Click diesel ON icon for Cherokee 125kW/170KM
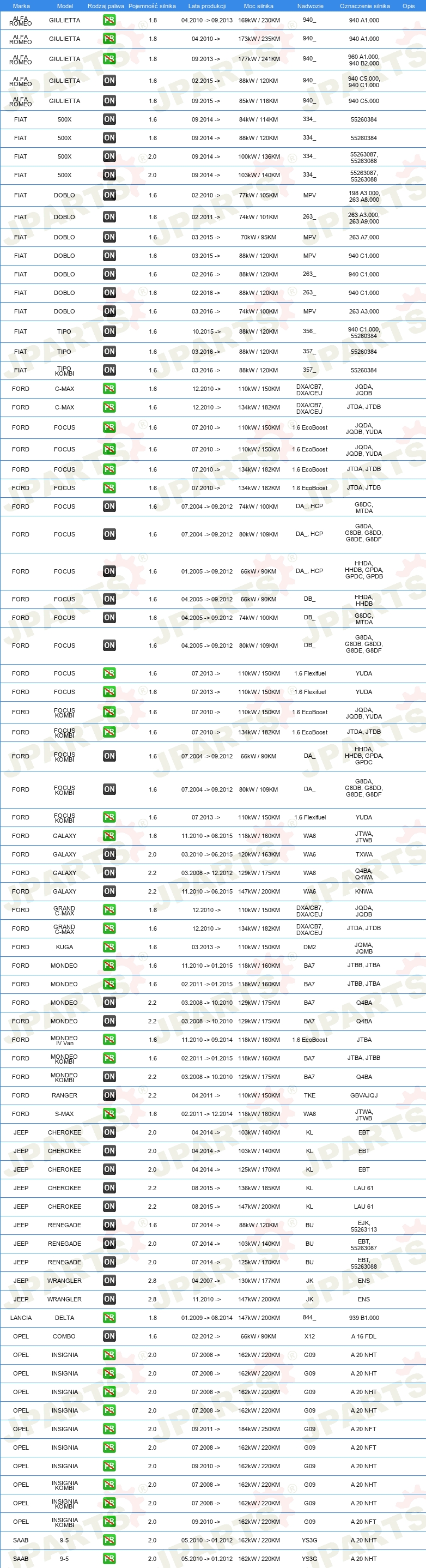Image resolution: width=426 pixels, height=1568 pixels. pyautogui.click(x=109, y=1169)
